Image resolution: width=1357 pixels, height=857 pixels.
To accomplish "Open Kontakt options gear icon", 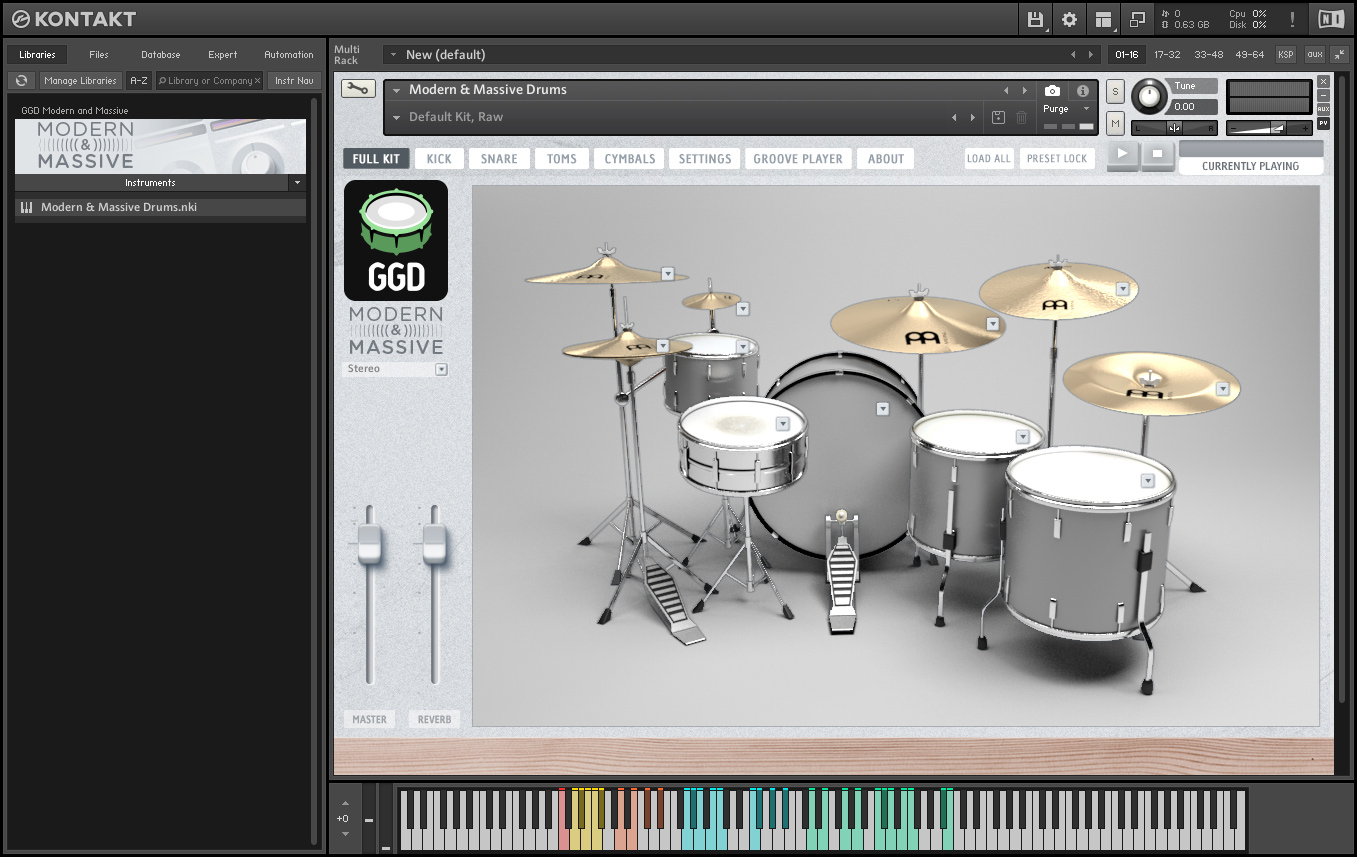I will pyautogui.click(x=1070, y=19).
